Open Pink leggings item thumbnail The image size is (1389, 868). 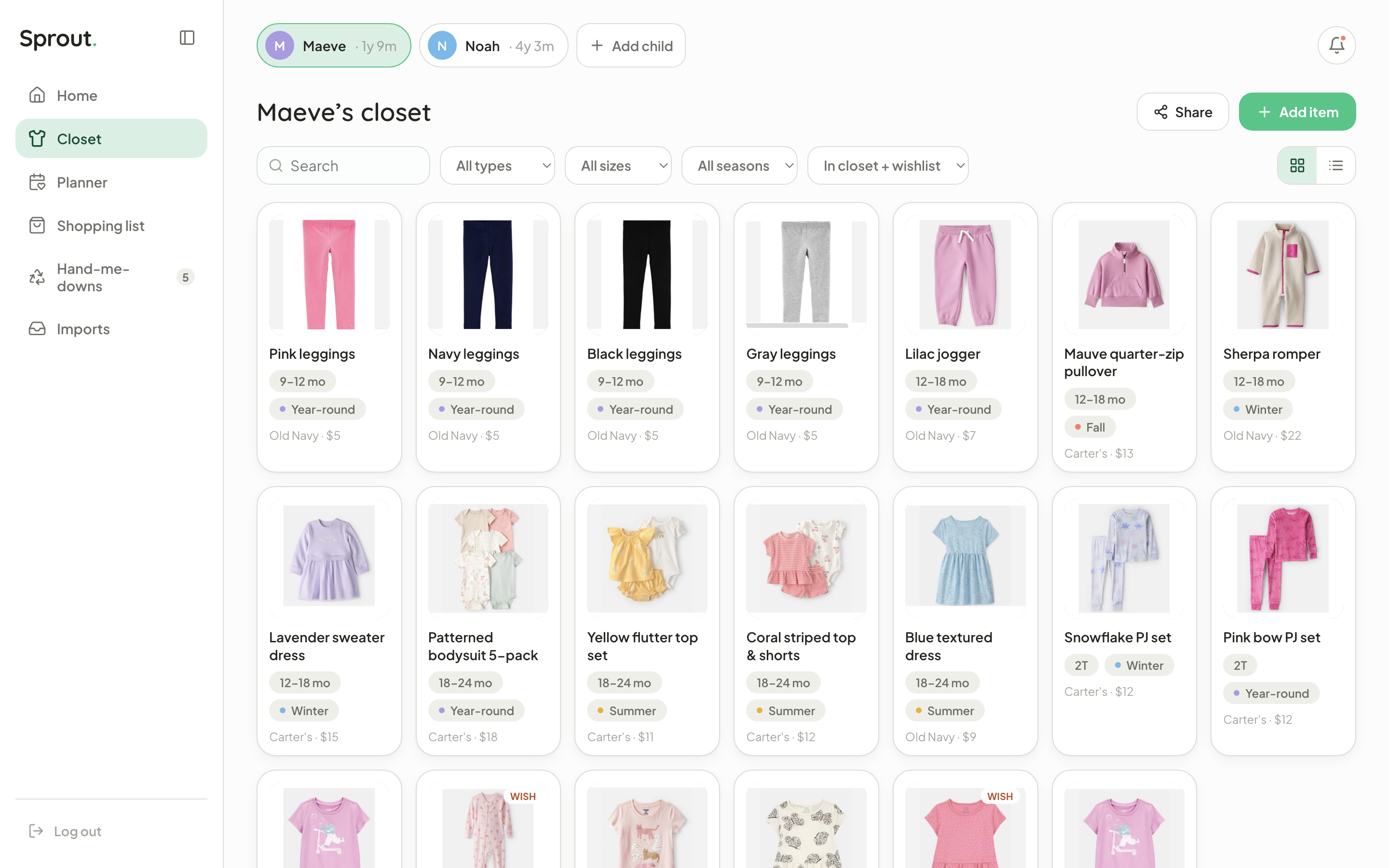(x=329, y=274)
